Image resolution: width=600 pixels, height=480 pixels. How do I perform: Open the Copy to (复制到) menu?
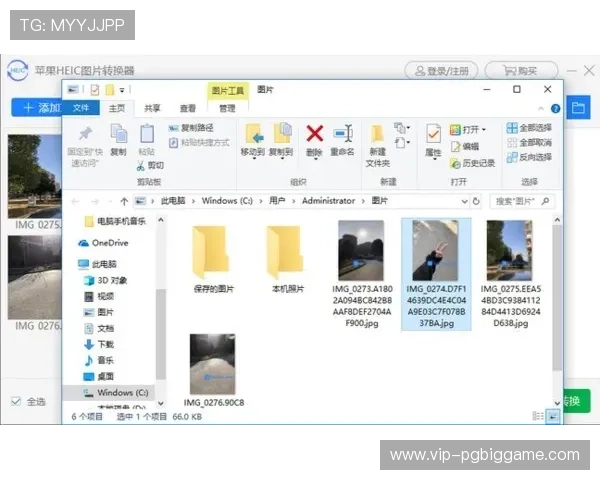(281, 140)
